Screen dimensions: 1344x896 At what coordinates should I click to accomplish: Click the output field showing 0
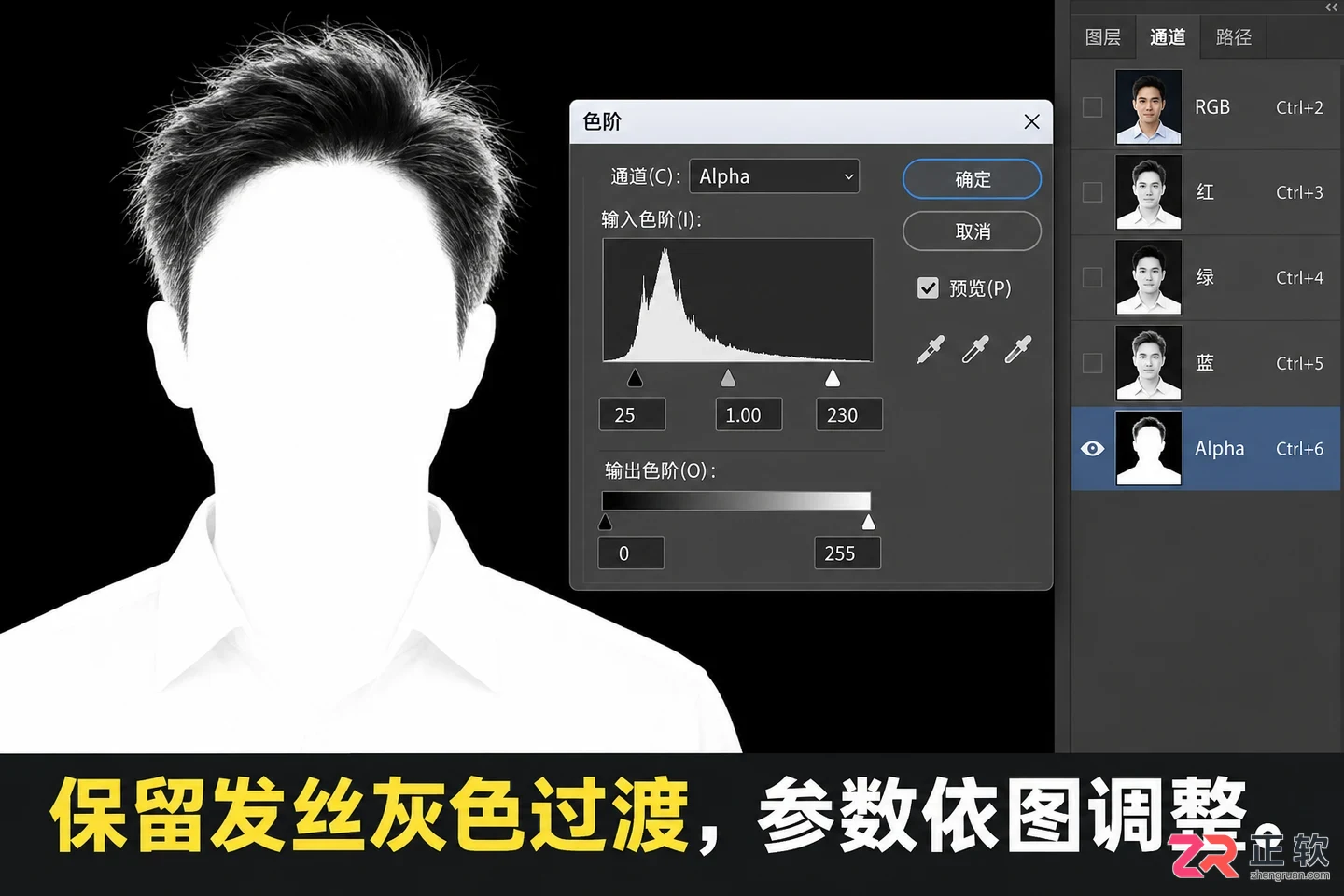(631, 553)
